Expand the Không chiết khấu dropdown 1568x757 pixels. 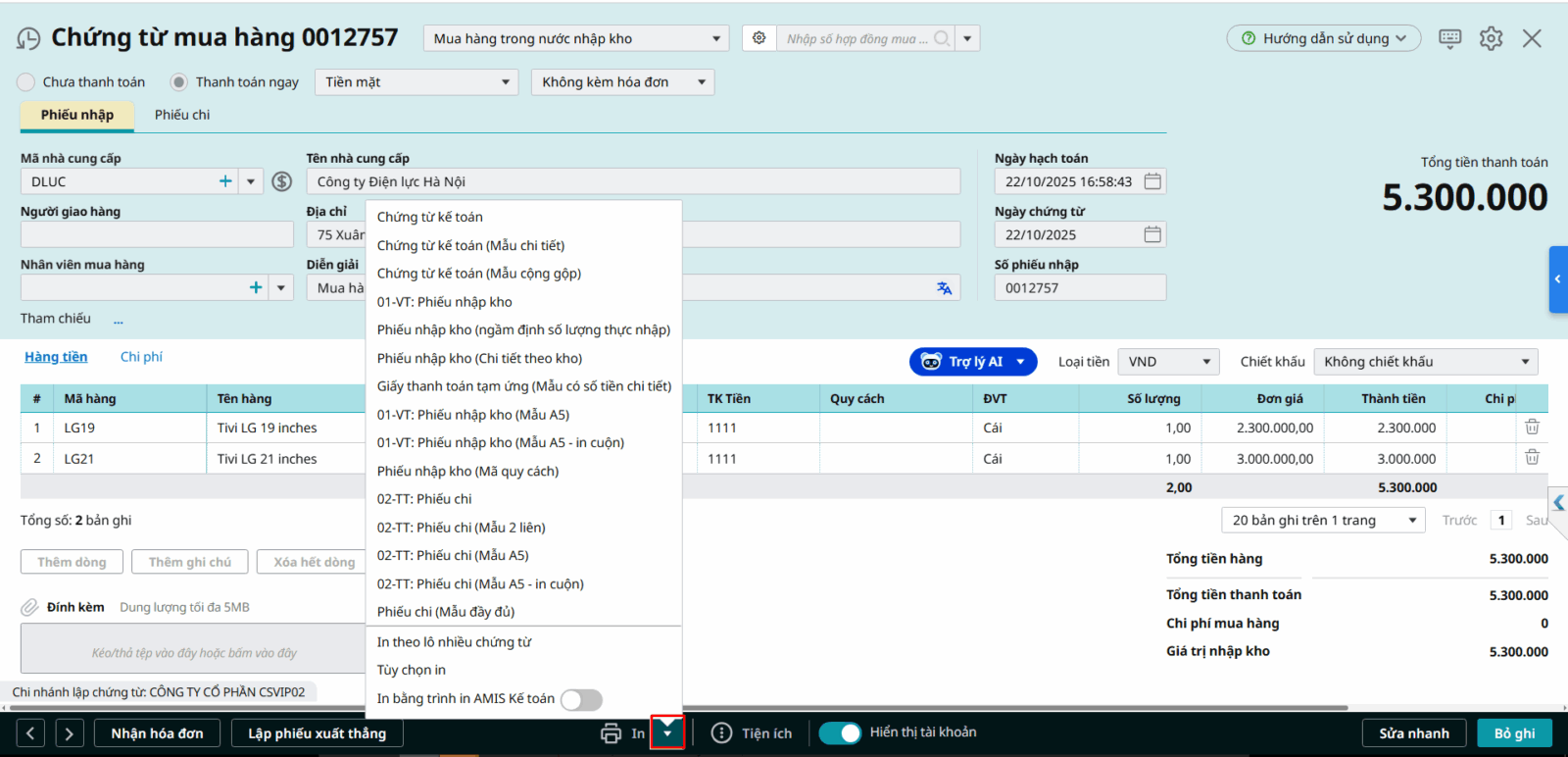tap(1425, 362)
